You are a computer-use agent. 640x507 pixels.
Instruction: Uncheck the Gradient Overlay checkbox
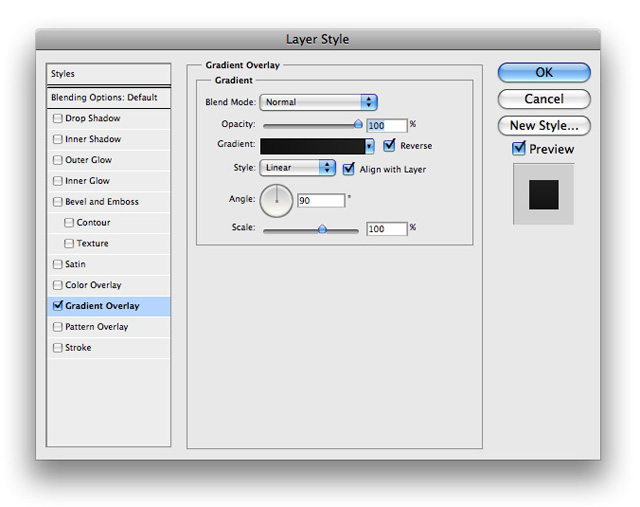click(58, 305)
